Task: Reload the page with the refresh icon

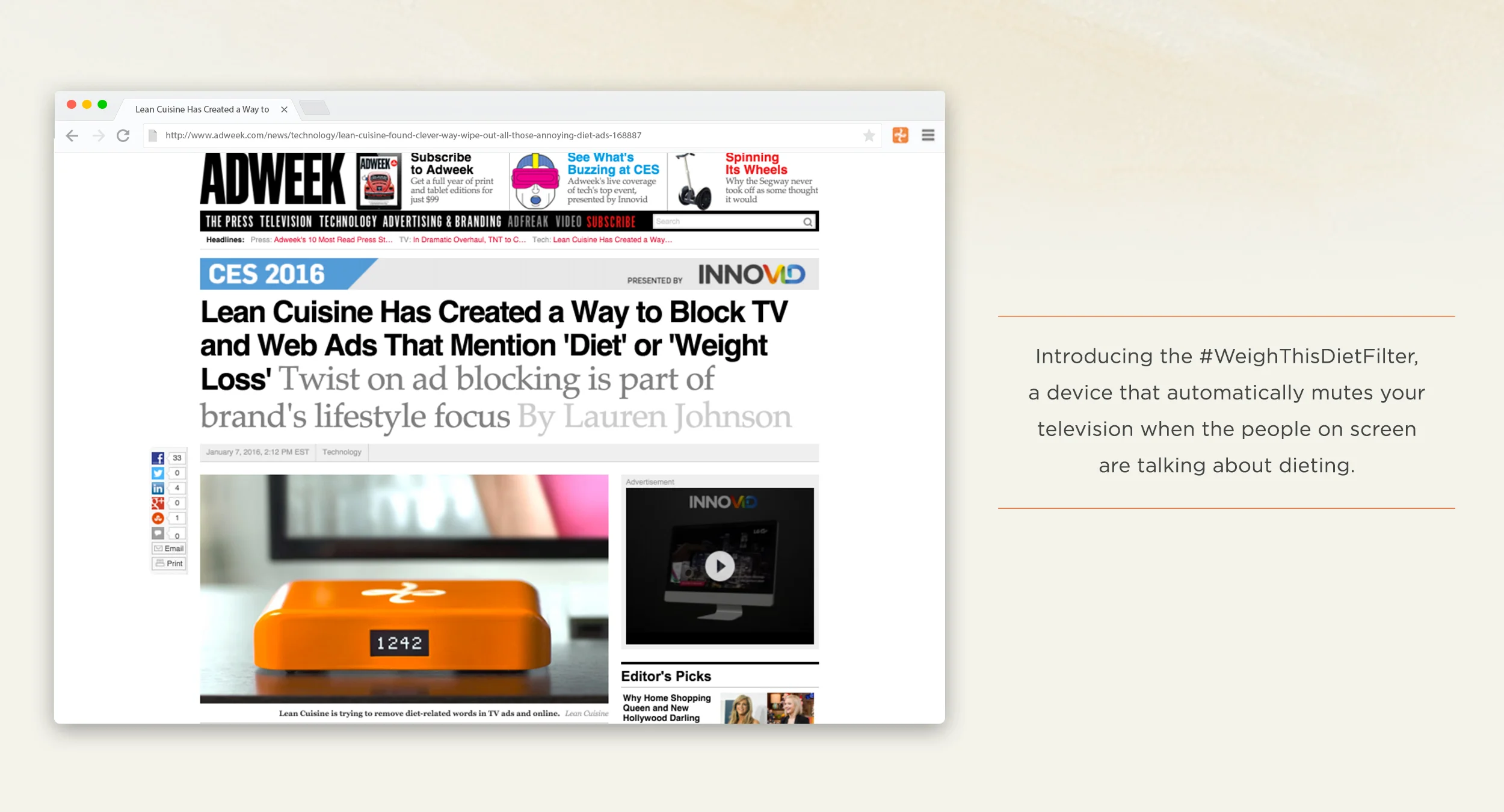Action: pos(123,136)
